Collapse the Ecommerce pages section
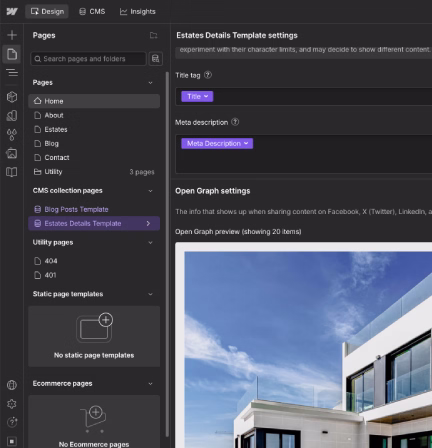432x448 pixels. coord(150,384)
